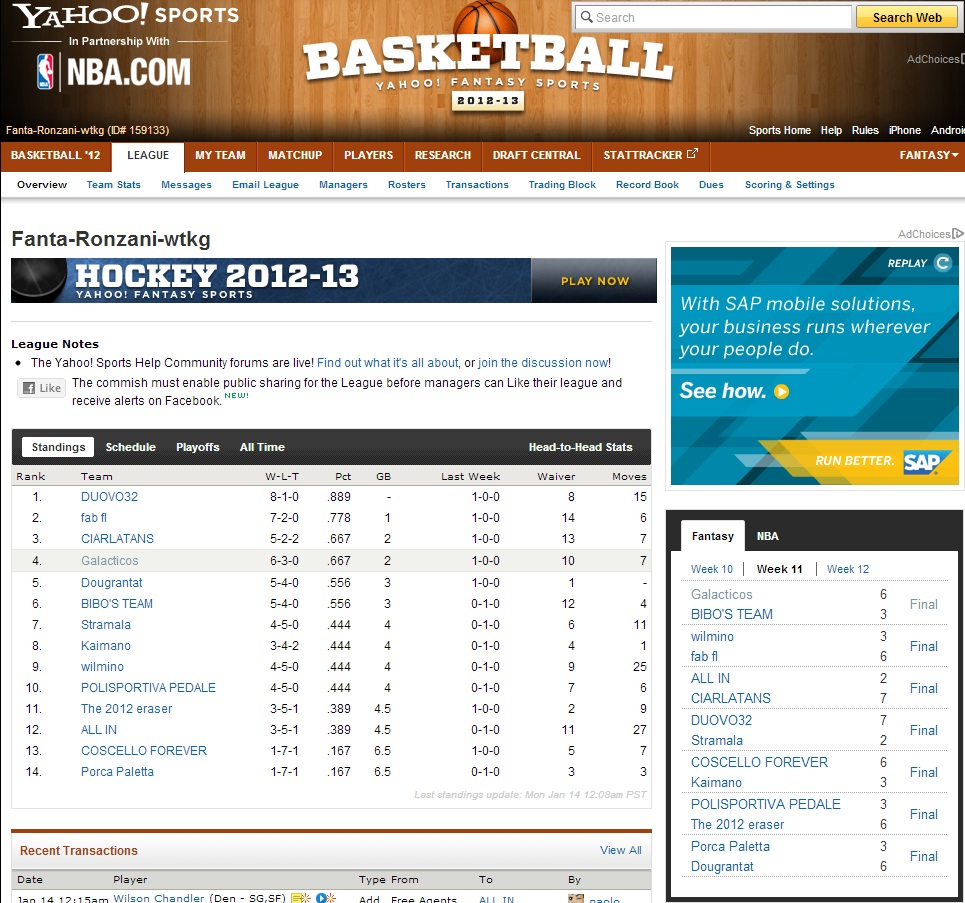The width and height of the screenshot is (965, 903).
Task: Switch scoreboard to the NBA tab
Action: (x=767, y=536)
